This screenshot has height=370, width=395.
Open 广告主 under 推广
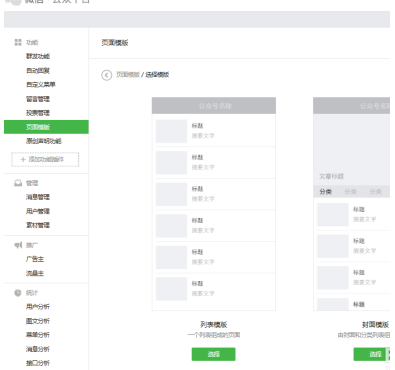click(35, 259)
